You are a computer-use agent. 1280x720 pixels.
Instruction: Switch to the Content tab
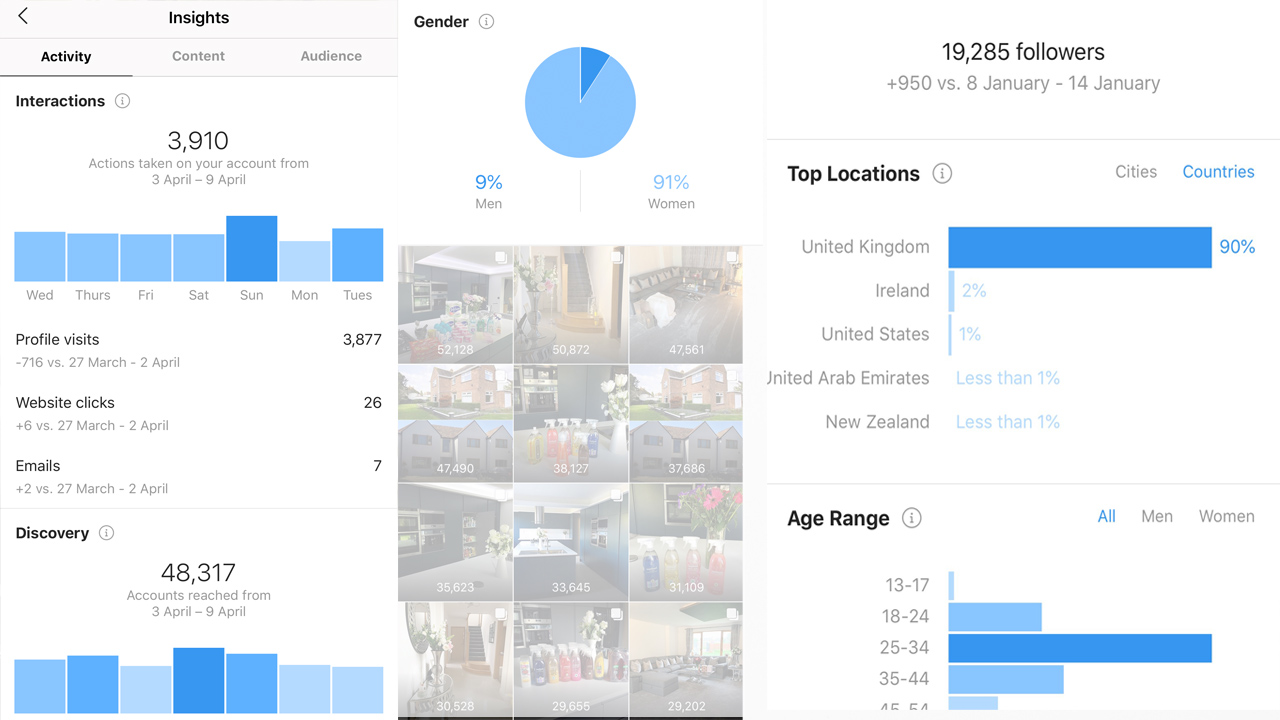click(x=198, y=56)
